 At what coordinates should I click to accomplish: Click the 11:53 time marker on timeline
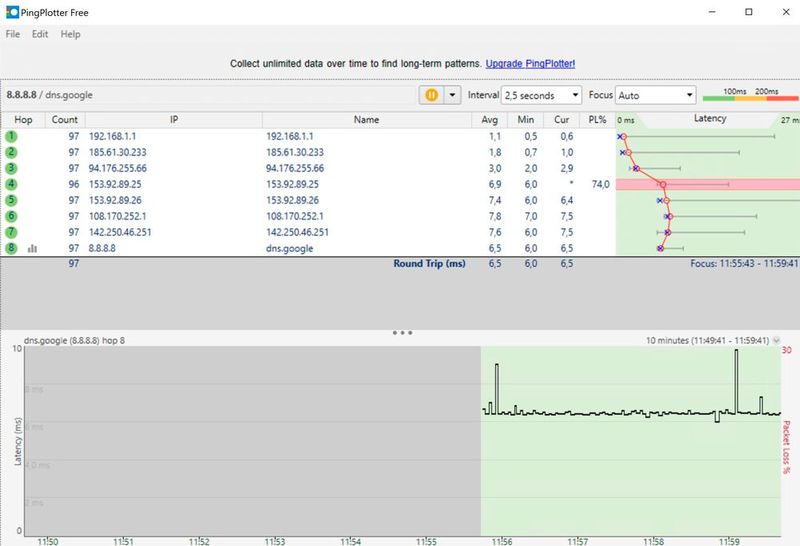click(x=274, y=541)
